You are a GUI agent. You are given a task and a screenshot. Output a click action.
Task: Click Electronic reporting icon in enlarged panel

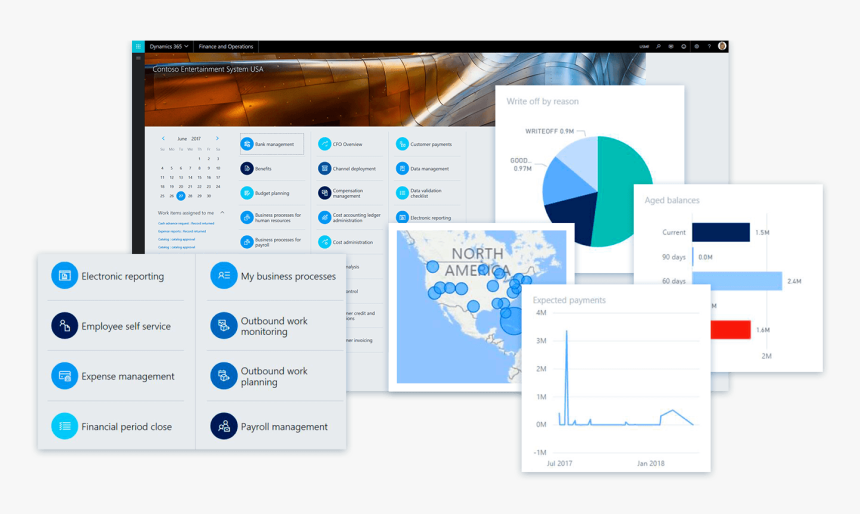pos(65,275)
